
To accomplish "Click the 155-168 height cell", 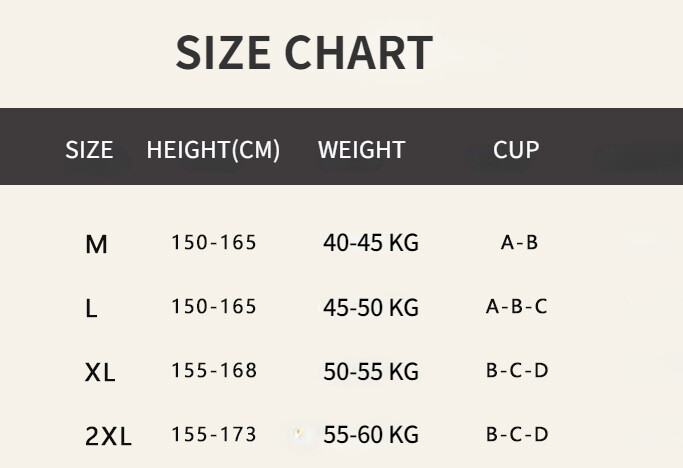I will [x=214, y=370].
